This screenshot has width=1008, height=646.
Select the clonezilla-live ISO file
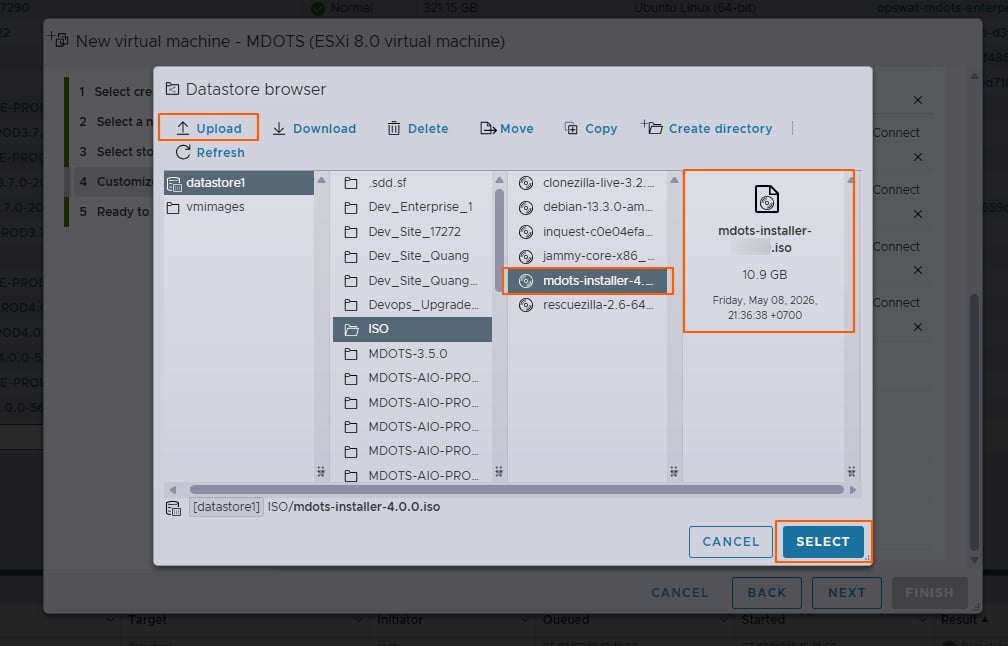[587, 183]
